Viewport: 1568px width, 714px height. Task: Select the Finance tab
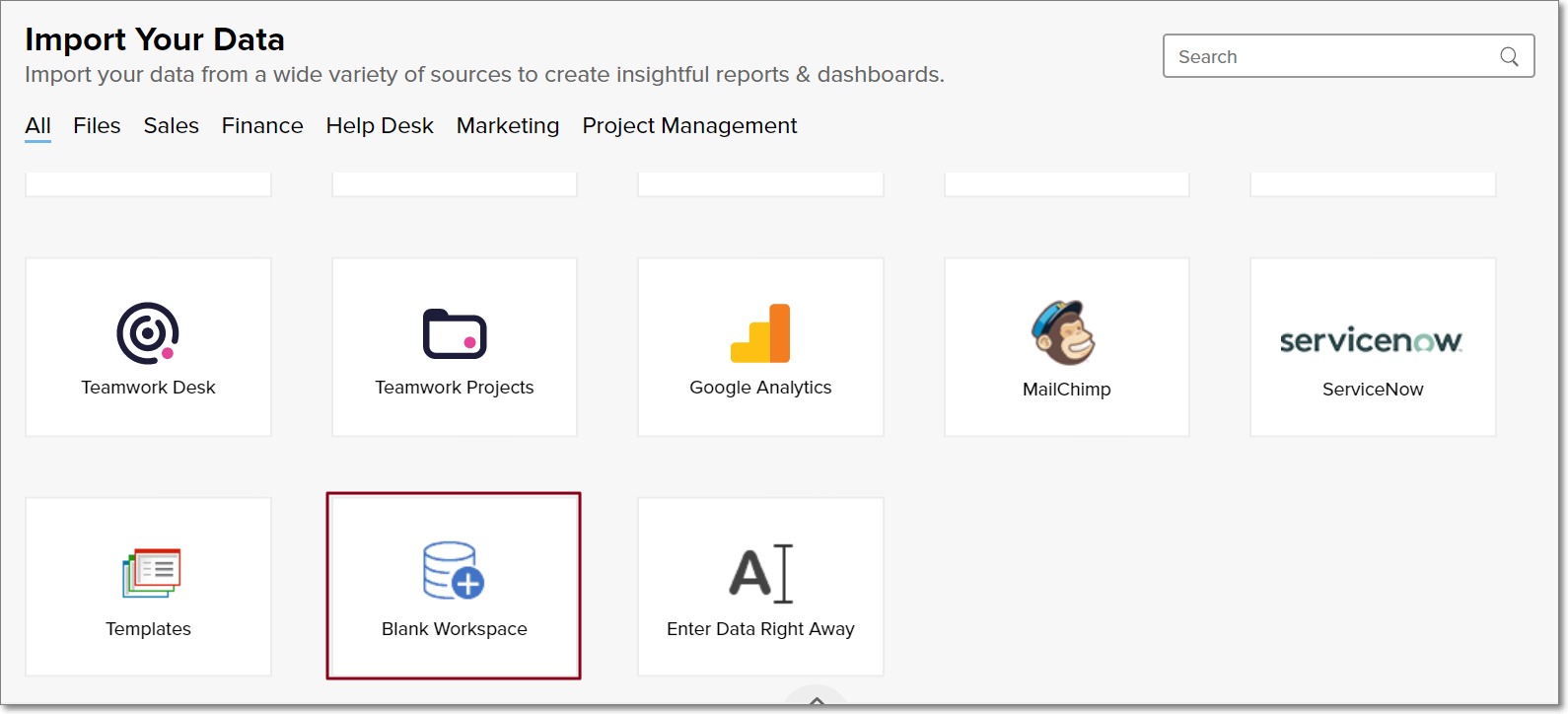point(262,126)
